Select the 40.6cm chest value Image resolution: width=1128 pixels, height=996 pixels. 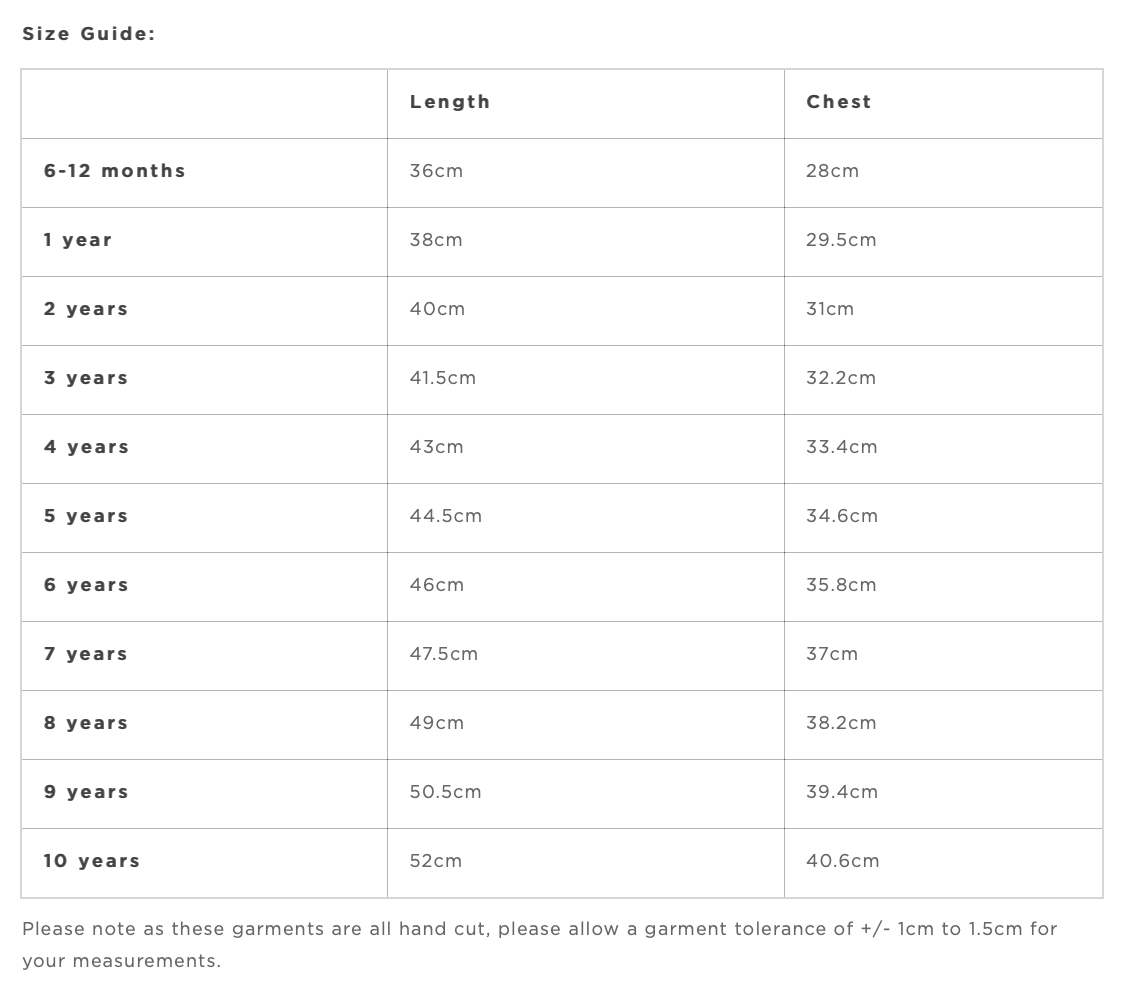[843, 861]
